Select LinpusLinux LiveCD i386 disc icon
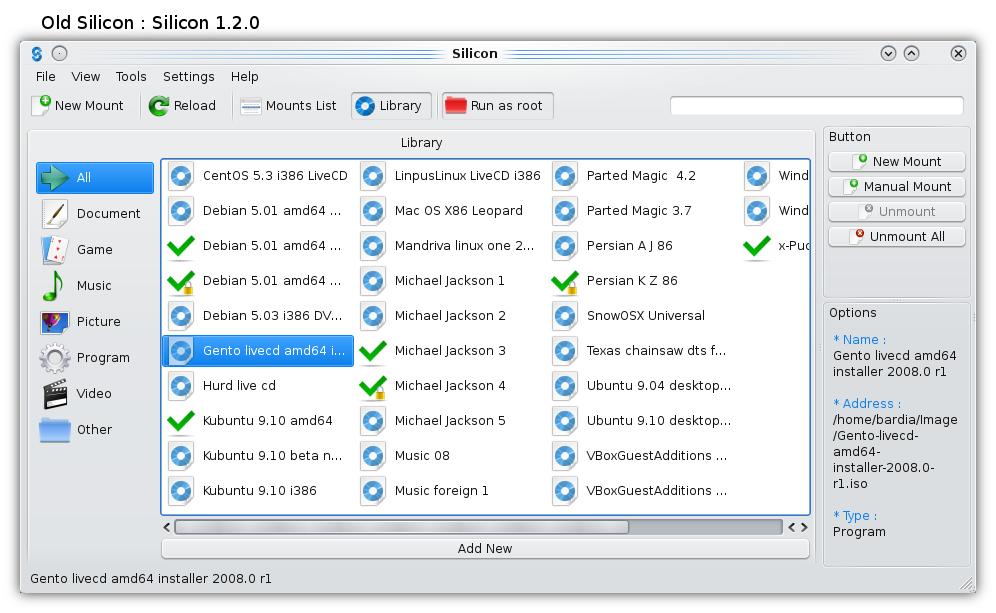Viewport: 996px width, 613px height. (x=373, y=176)
